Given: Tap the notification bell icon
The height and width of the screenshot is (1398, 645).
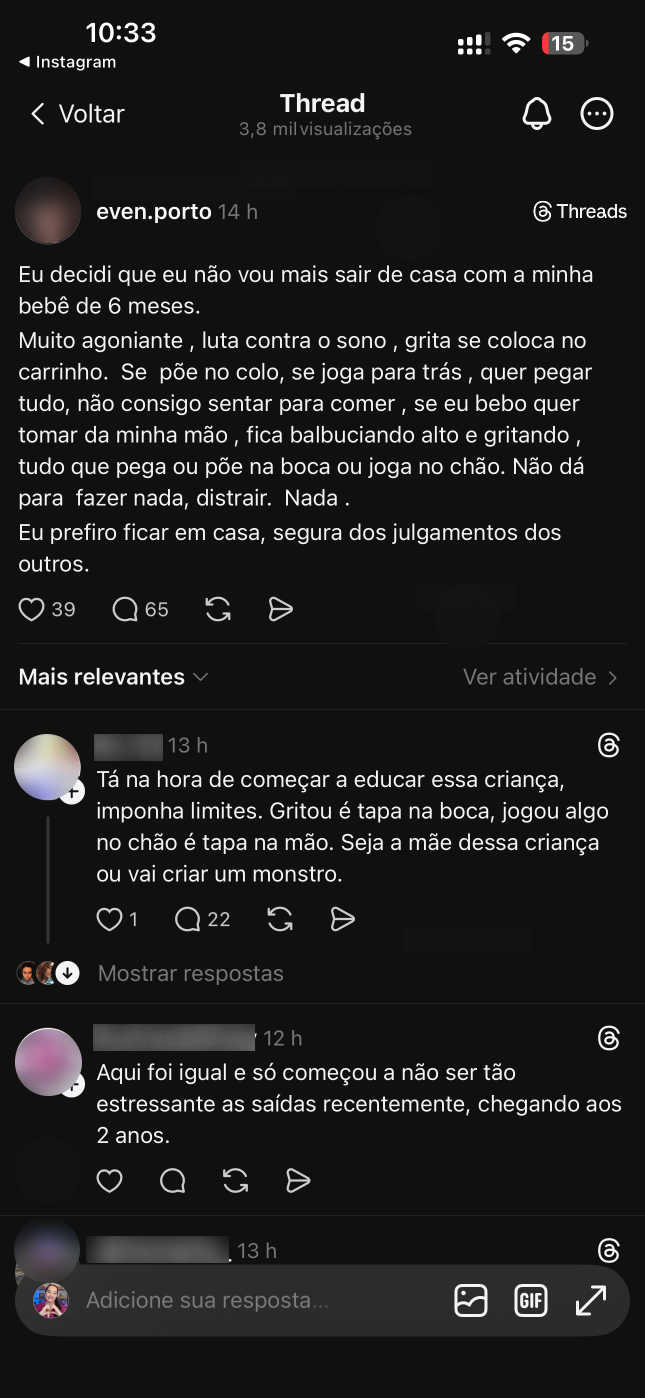Looking at the screenshot, I should (x=537, y=114).
